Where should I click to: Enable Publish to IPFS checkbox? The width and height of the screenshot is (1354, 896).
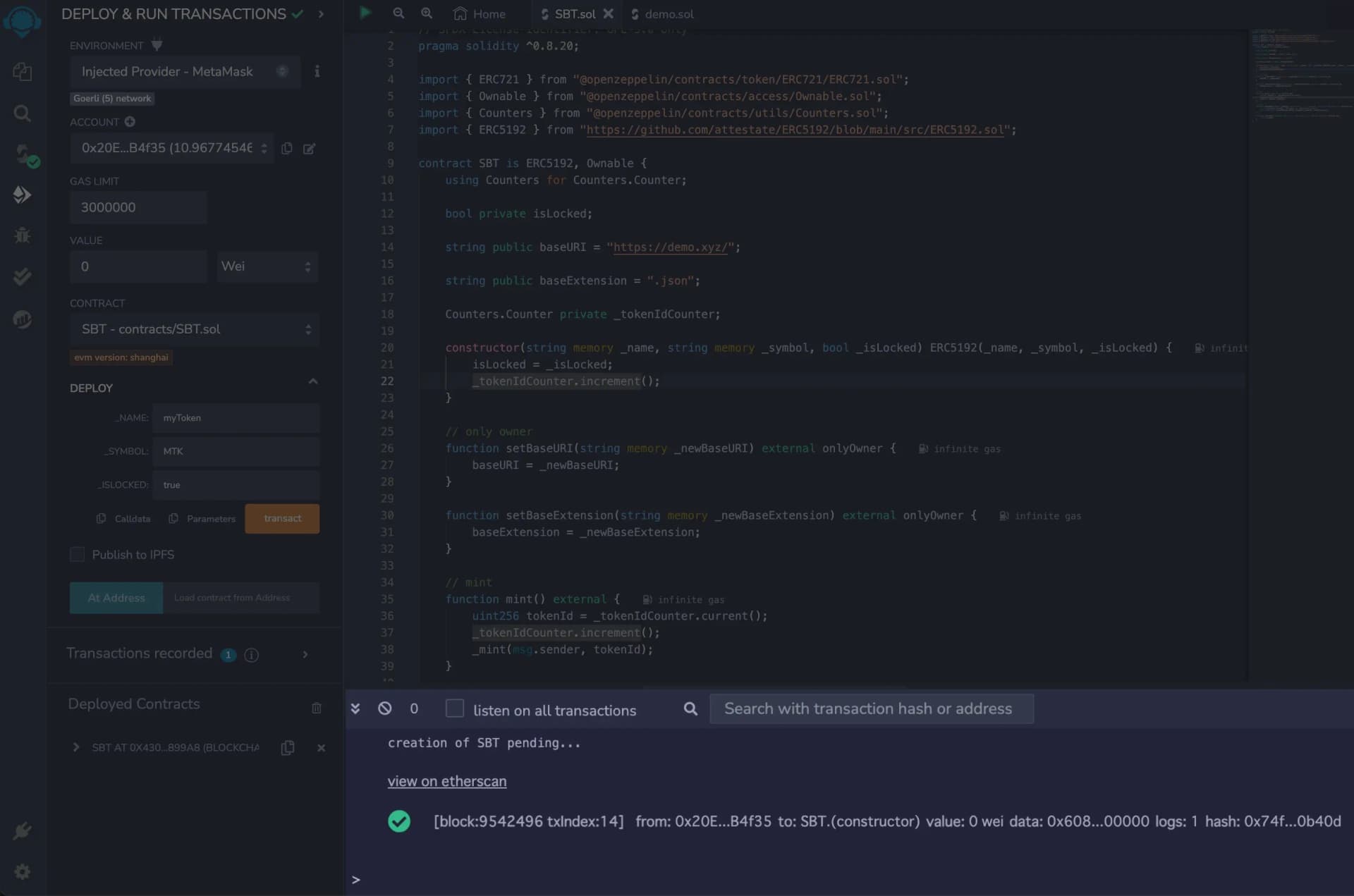(78, 555)
